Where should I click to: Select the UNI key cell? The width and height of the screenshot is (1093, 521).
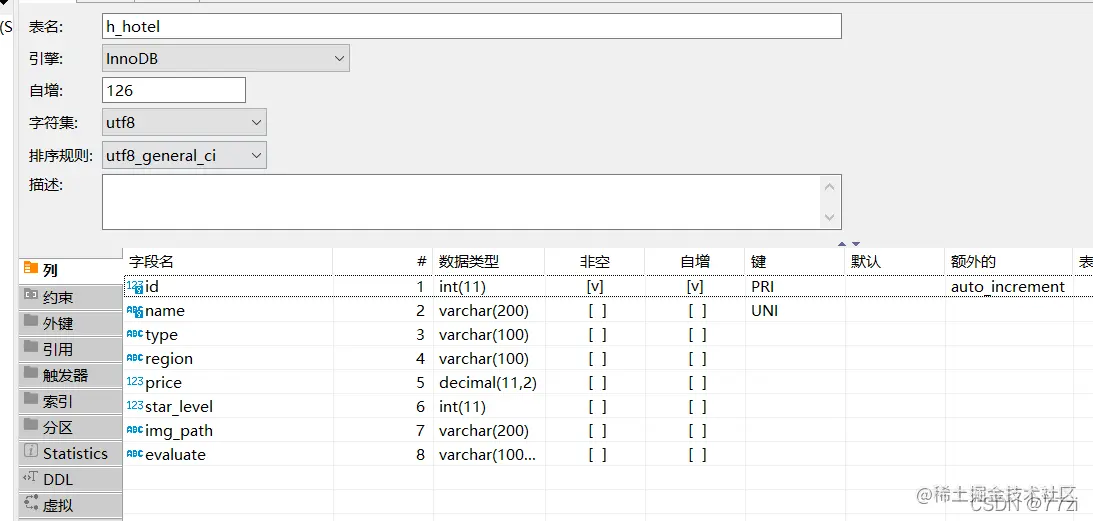click(795, 311)
